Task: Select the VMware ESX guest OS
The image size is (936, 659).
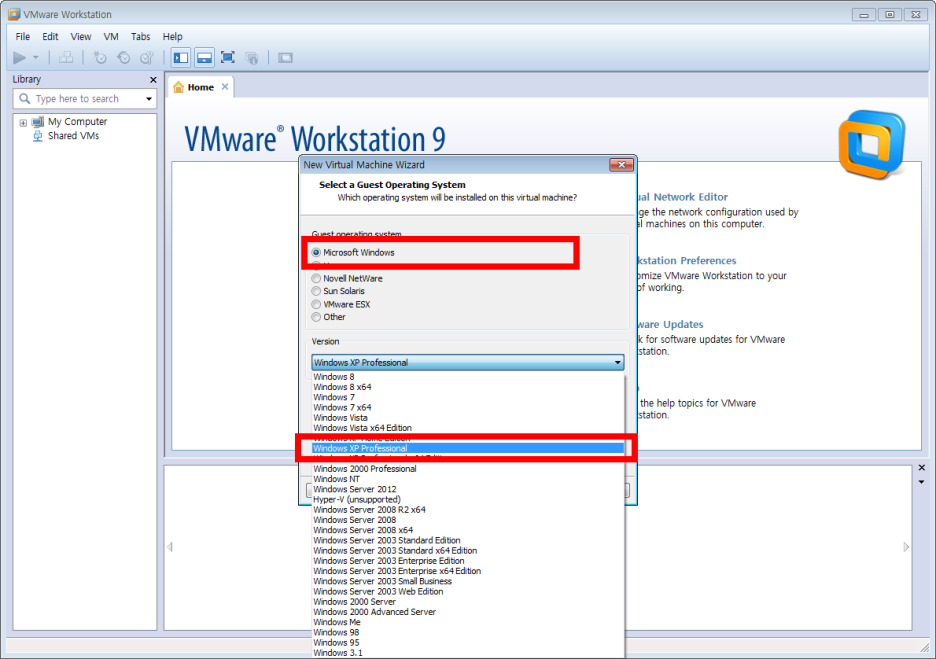Action: [x=318, y=304]
